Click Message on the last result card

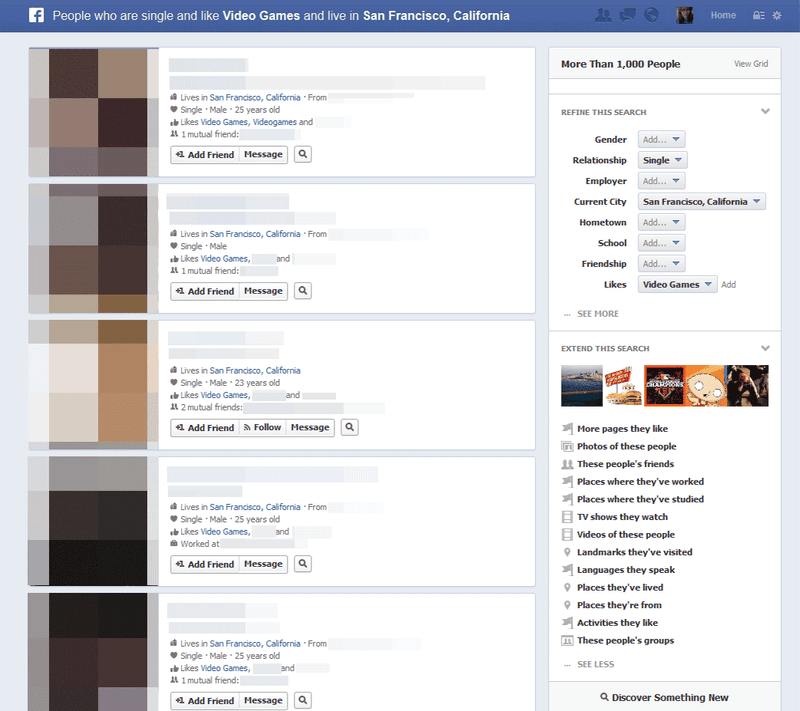click(263, 700)
